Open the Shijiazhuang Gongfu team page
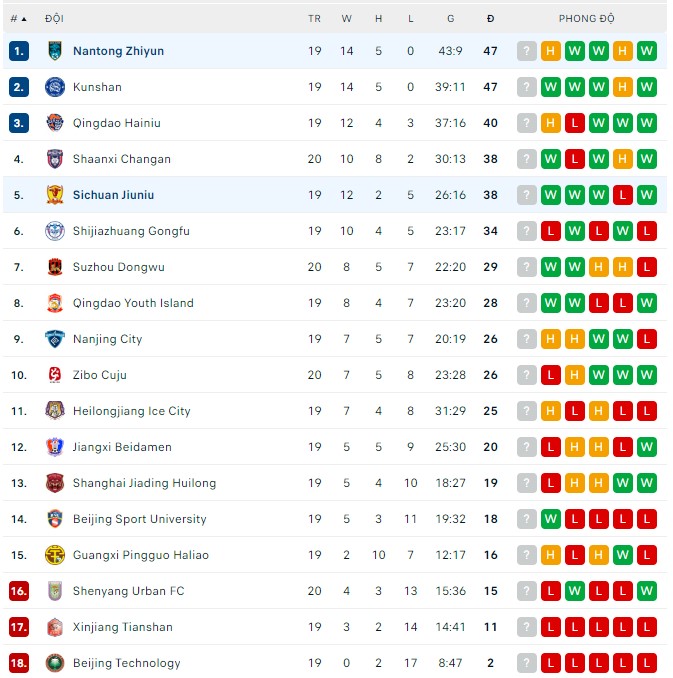673x678 pixels. point(131,231)
